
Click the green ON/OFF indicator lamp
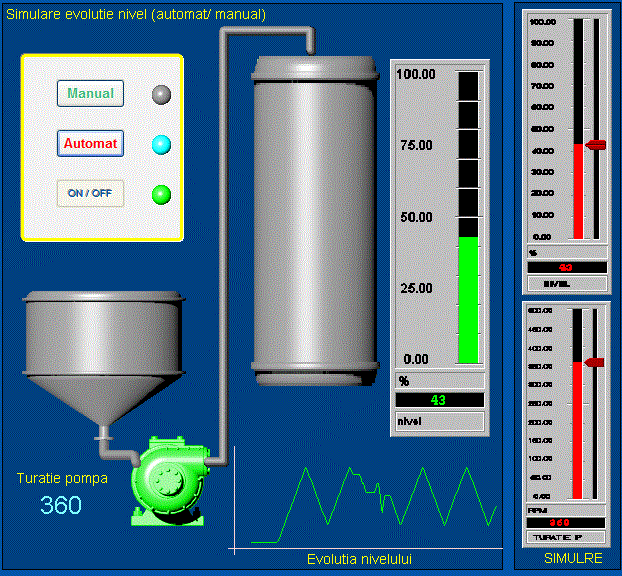point(161,194)
